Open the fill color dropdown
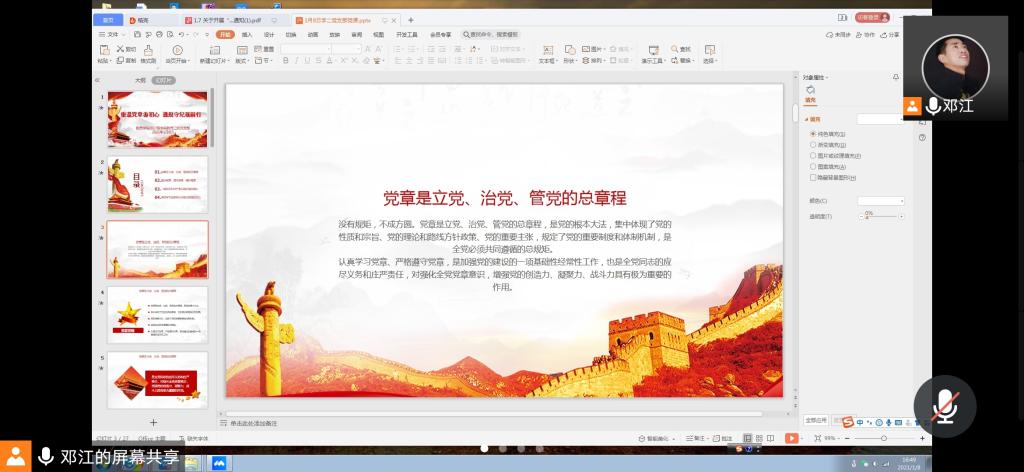 (881, 201)
